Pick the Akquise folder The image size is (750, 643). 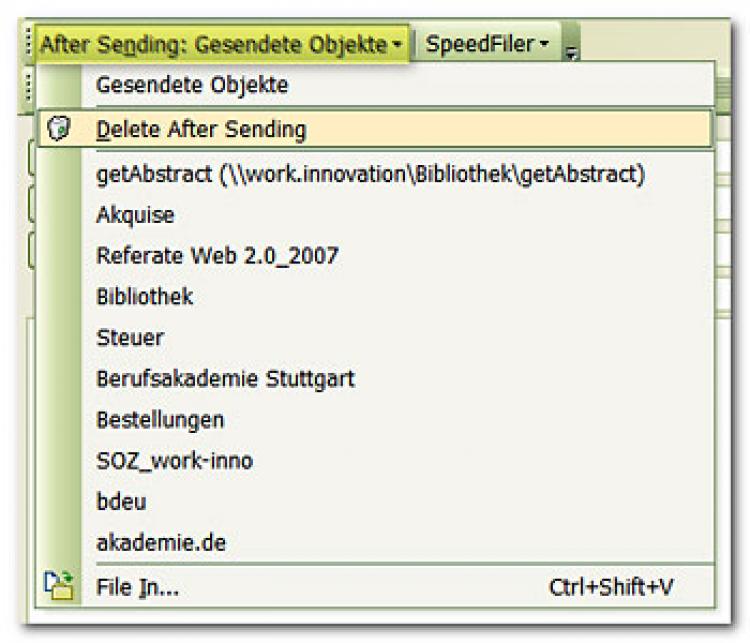(x=135, y=215)
